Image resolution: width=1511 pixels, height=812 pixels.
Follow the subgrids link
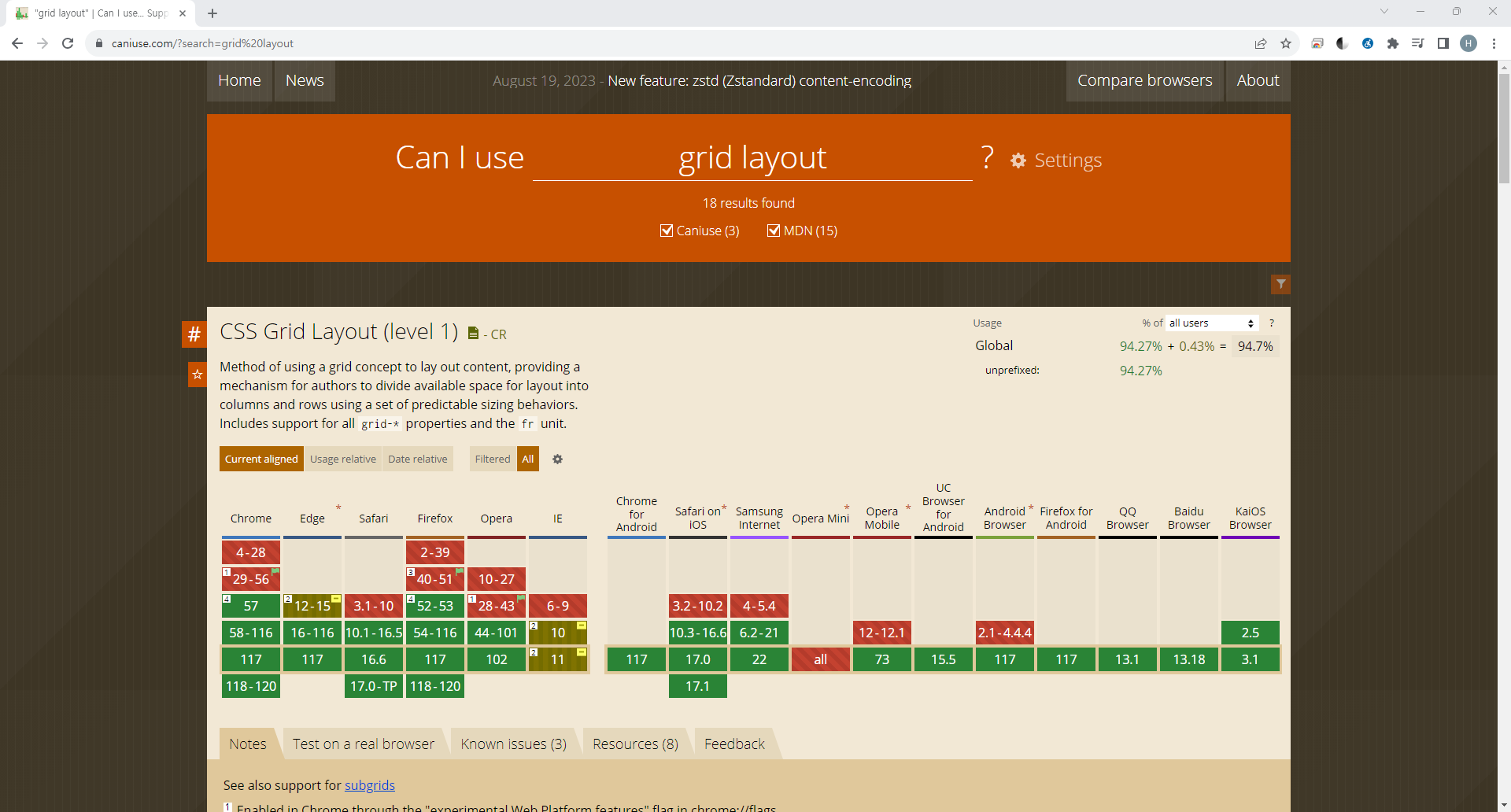point(370,785)
